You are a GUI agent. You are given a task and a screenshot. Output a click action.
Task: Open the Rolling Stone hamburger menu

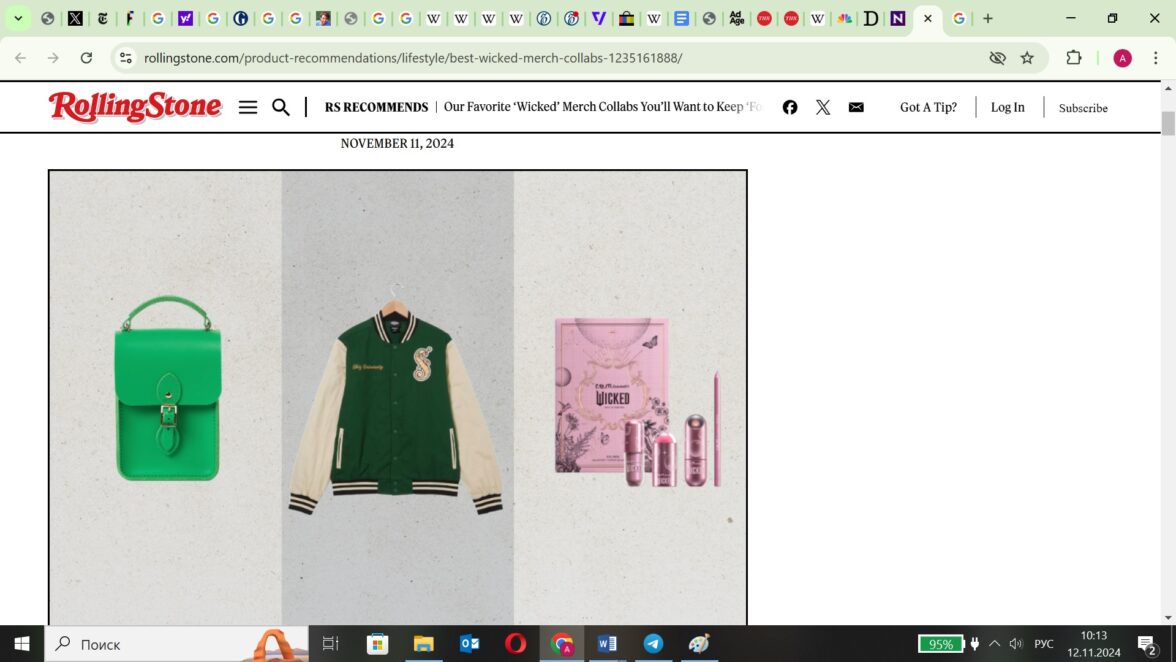[x=248, y=107]
